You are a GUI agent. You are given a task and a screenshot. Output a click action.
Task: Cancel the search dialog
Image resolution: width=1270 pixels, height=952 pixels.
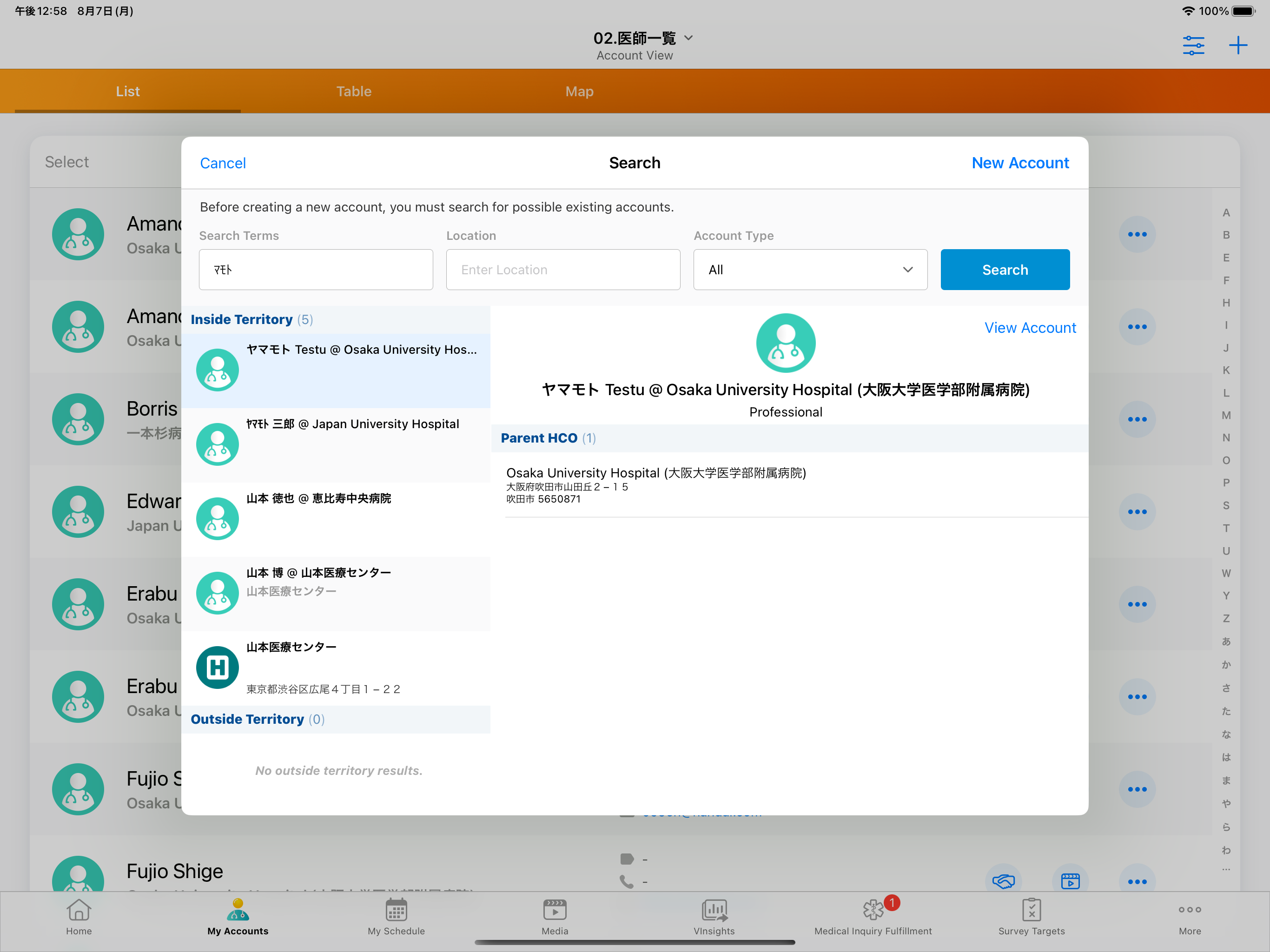[x=223, y=164]
